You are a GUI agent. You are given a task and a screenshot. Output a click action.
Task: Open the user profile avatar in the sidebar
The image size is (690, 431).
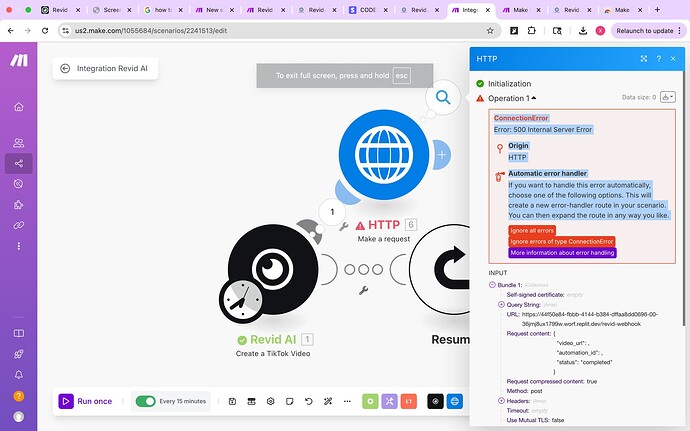[18, 416]
